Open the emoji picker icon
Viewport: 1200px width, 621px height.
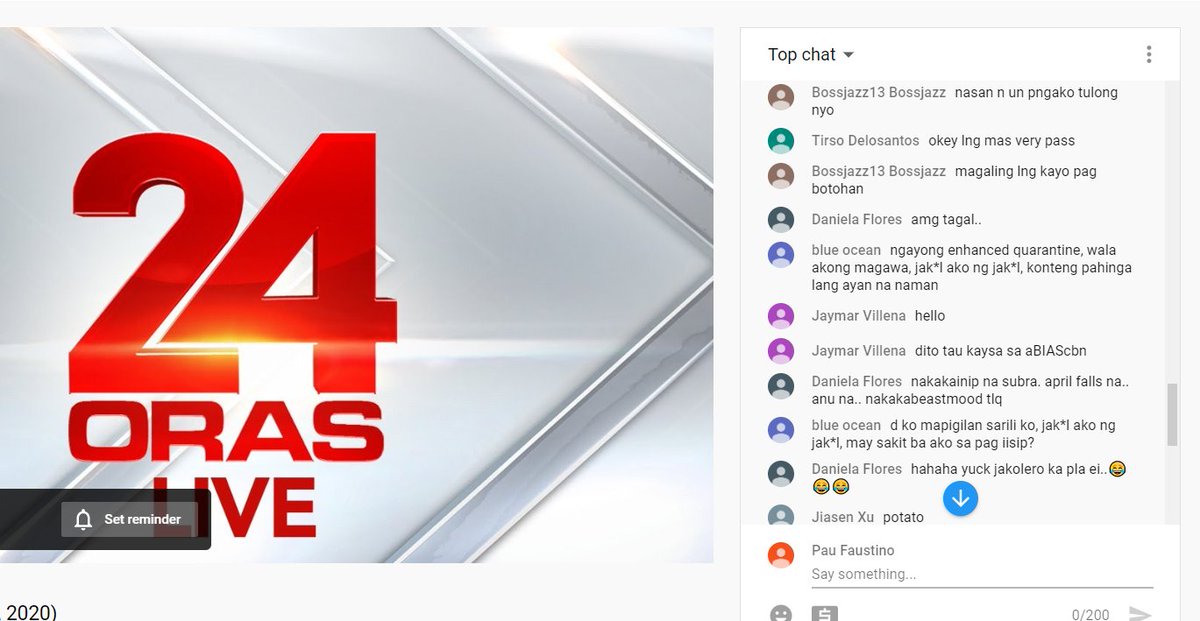781,613
